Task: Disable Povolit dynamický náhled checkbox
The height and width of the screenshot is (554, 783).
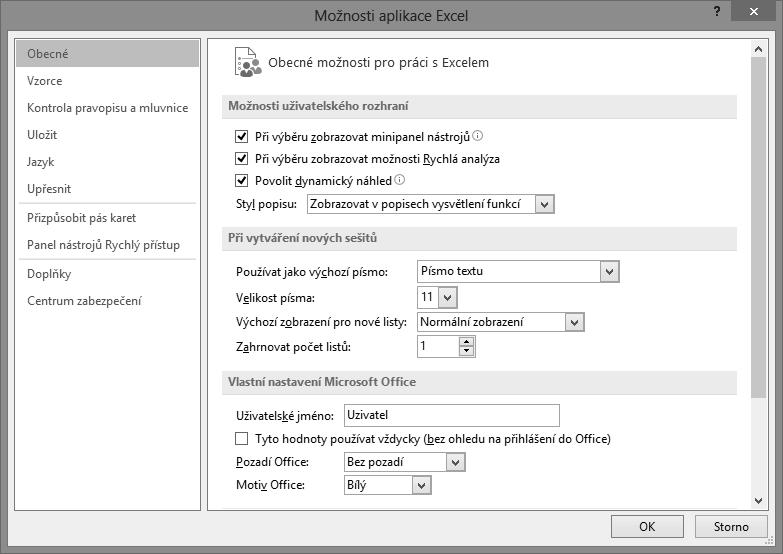Action: pos(242,180)
